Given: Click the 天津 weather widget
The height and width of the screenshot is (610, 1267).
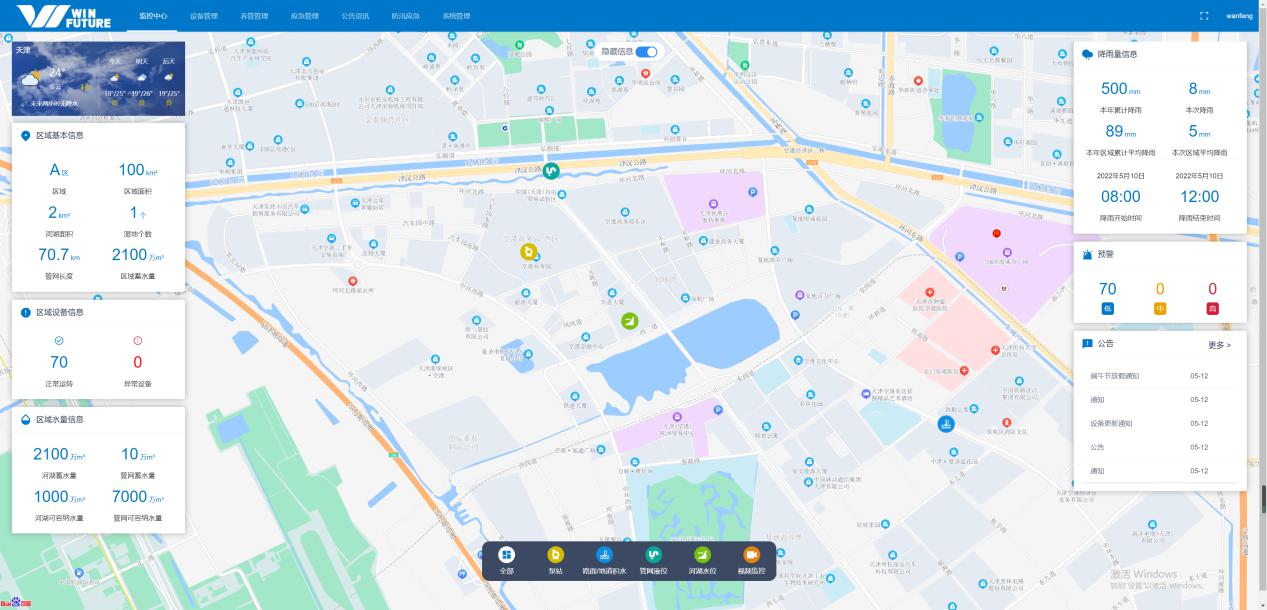Looking at the screenshot, I should tap(98, 78).
